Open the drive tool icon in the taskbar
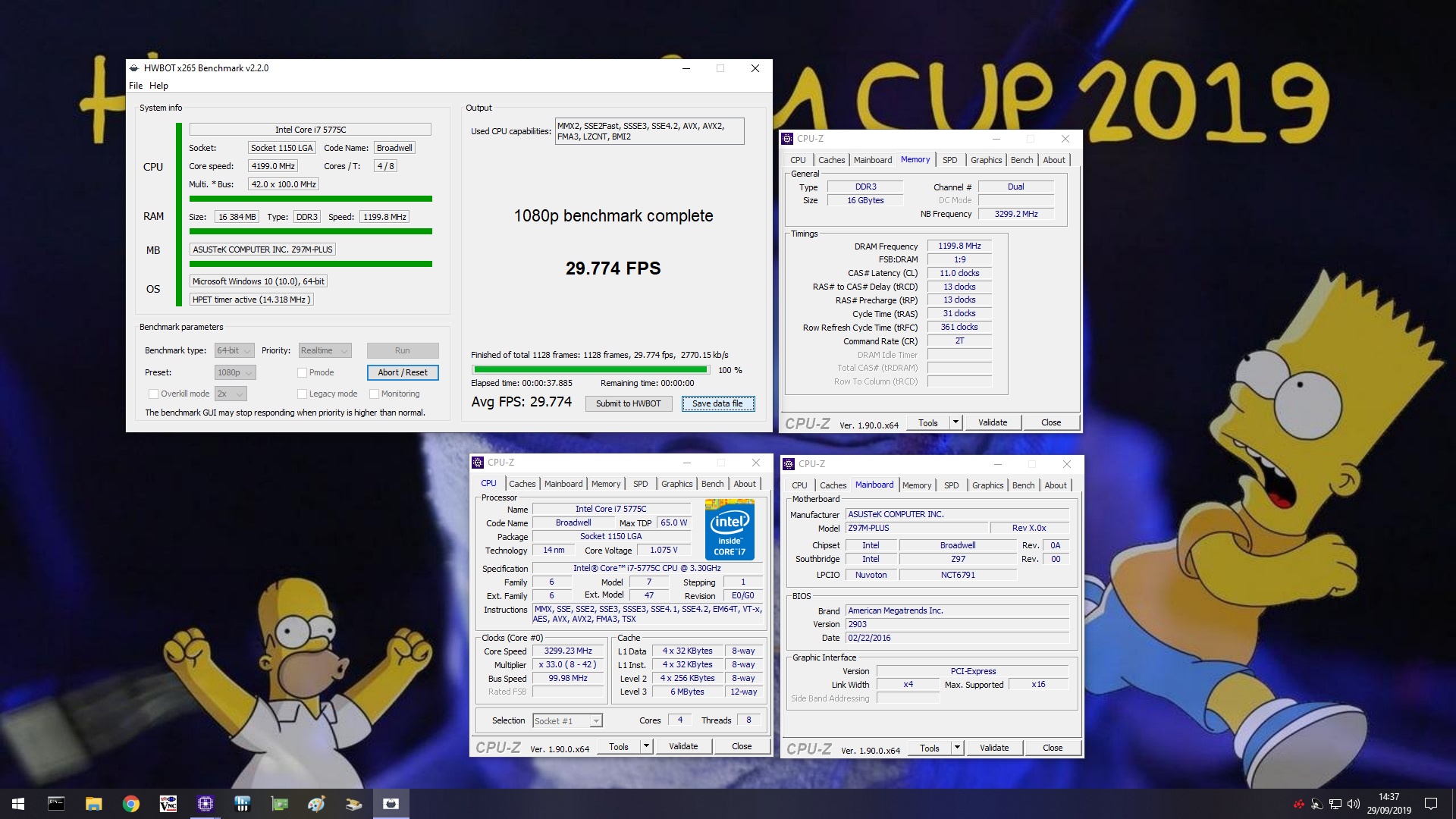This screenshot has height=819, width=1456. point(353,804)
